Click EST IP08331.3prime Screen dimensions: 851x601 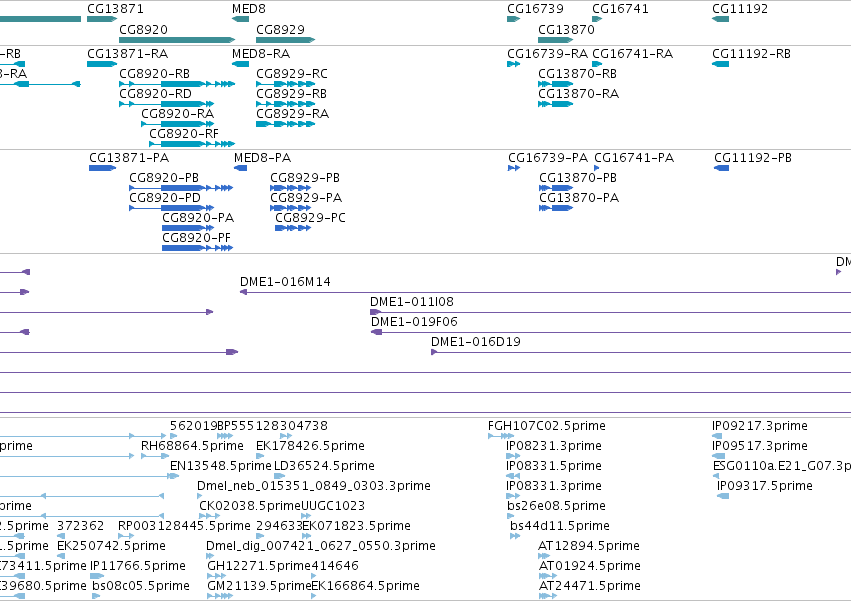point(554,486)
